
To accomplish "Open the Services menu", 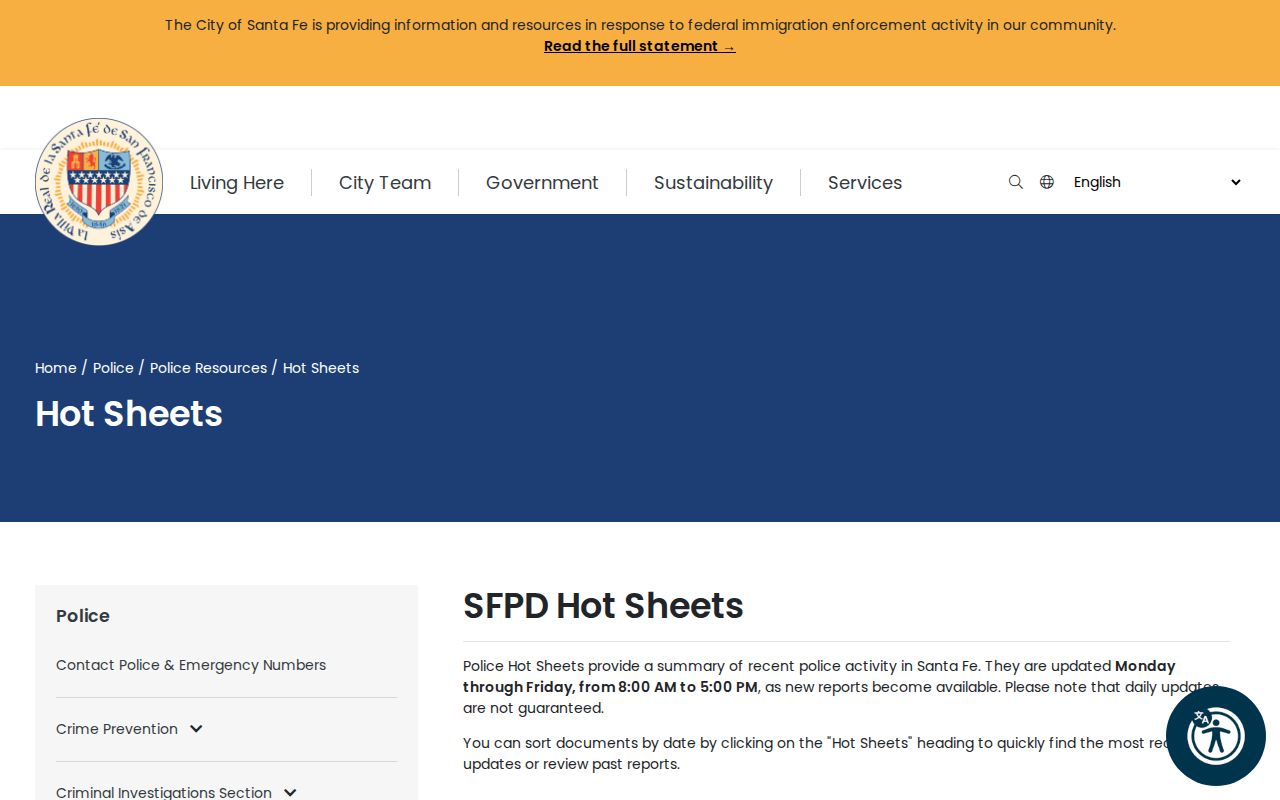I will point(865,183).
